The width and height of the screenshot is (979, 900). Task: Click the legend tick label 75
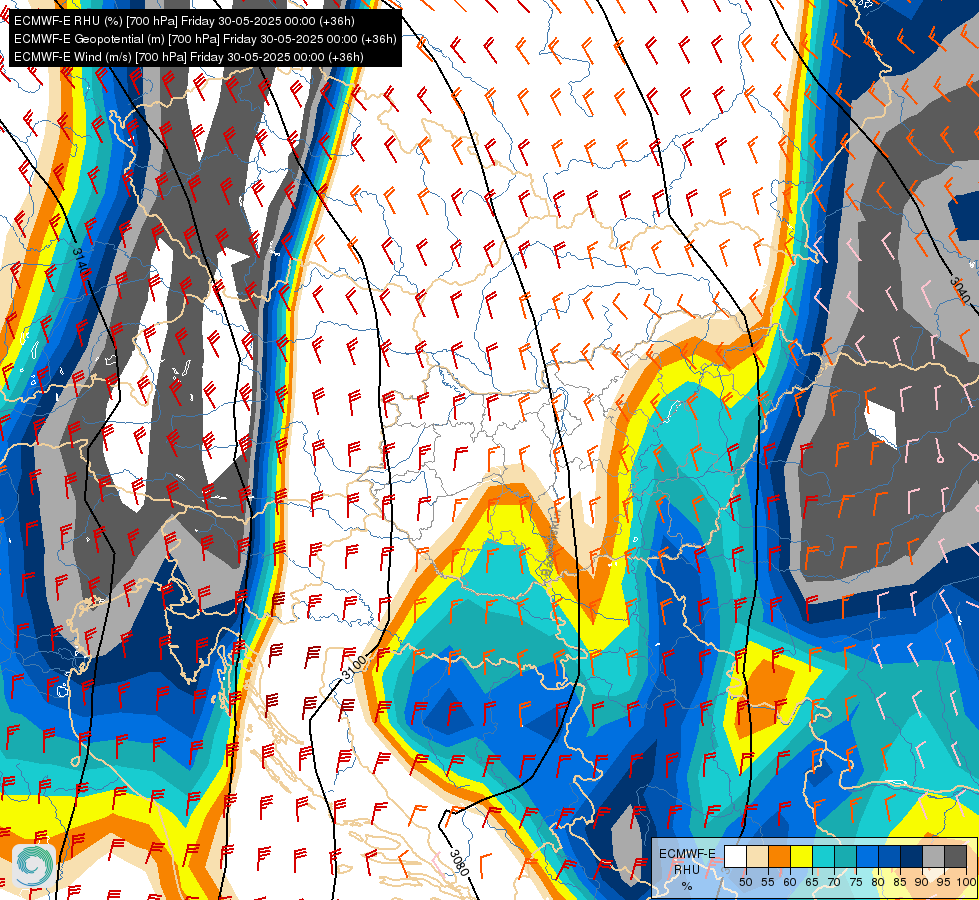[856, 882]
